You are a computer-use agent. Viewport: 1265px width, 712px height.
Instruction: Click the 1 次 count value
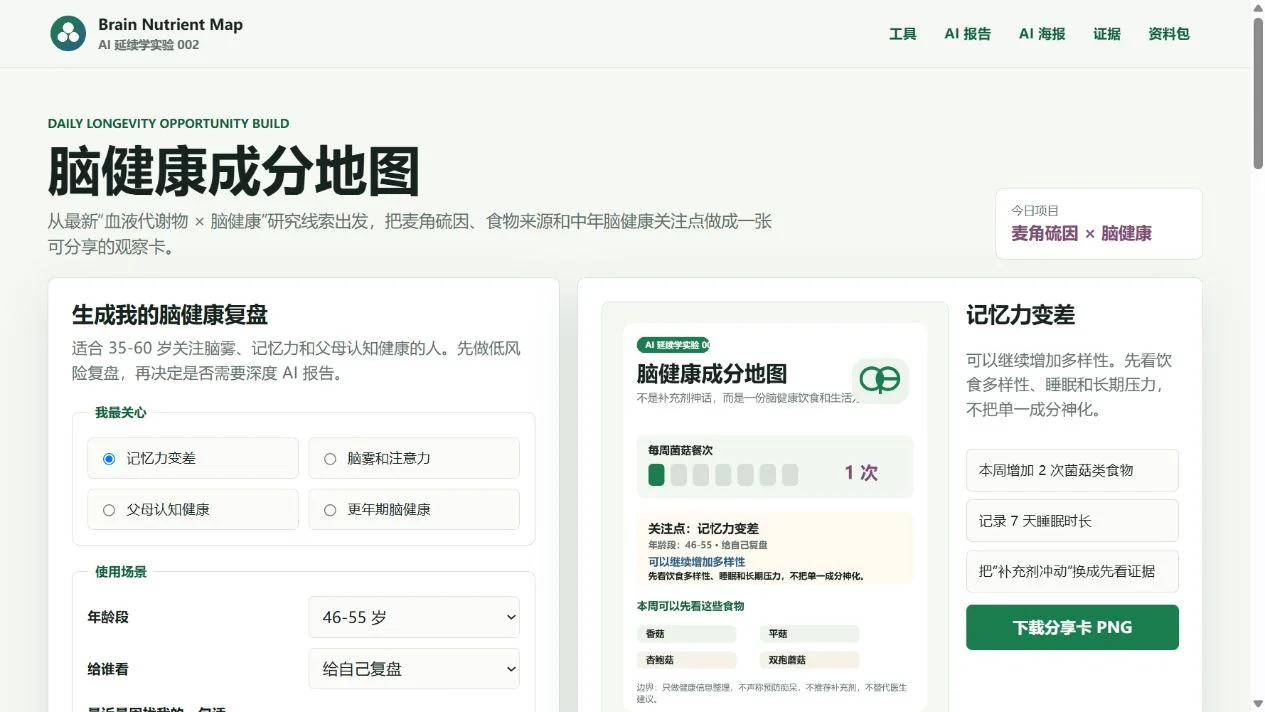[861, 473]
